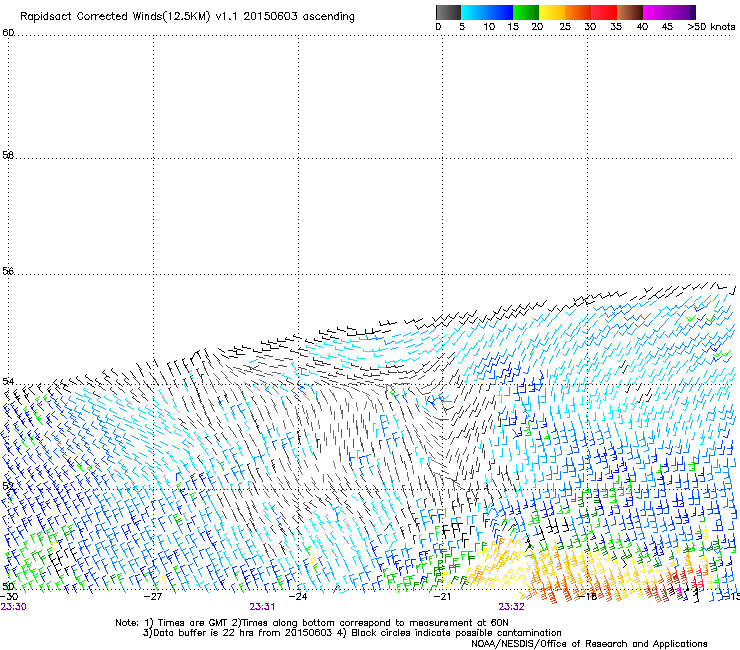
Task: Click legend tick label '0'
Action: coord(438,27)
